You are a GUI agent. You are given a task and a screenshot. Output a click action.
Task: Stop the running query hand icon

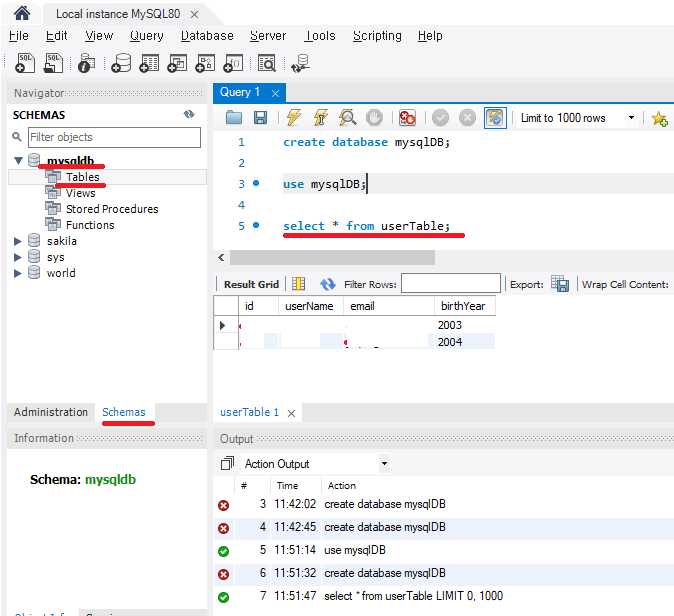tap(374, 117)
